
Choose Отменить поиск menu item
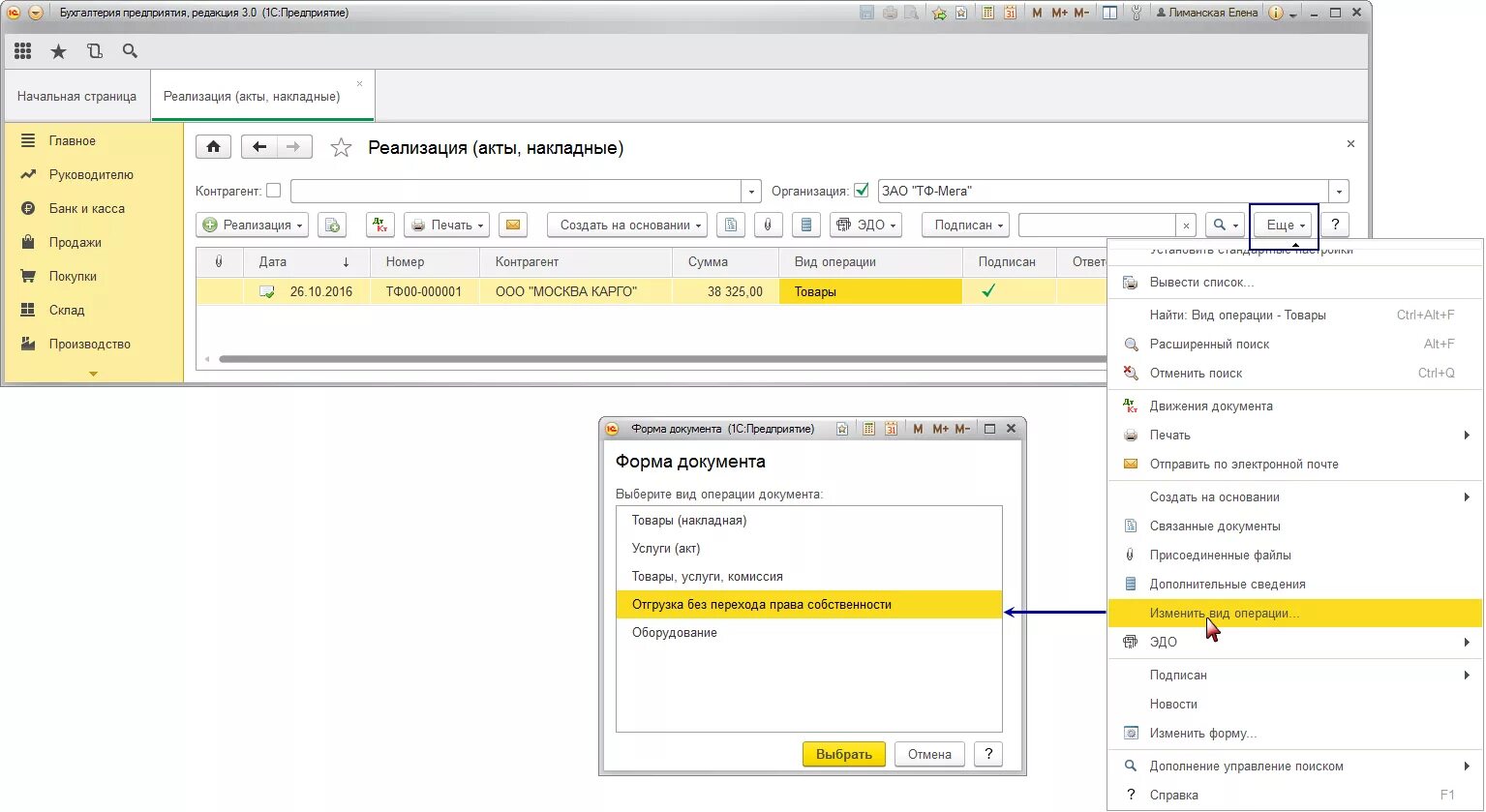[x=1295, y=373]
